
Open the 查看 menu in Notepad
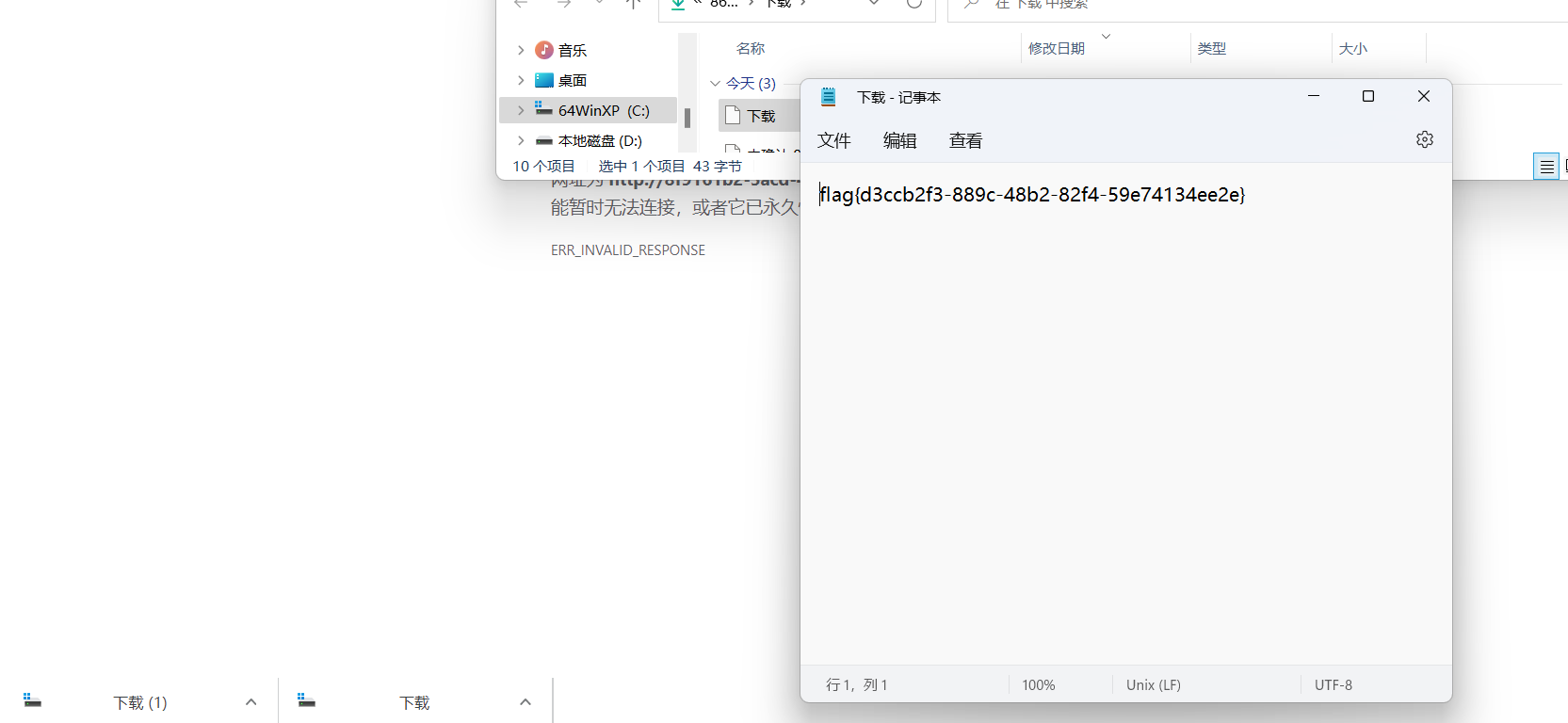pyautogui.click(x=966, y=140)
